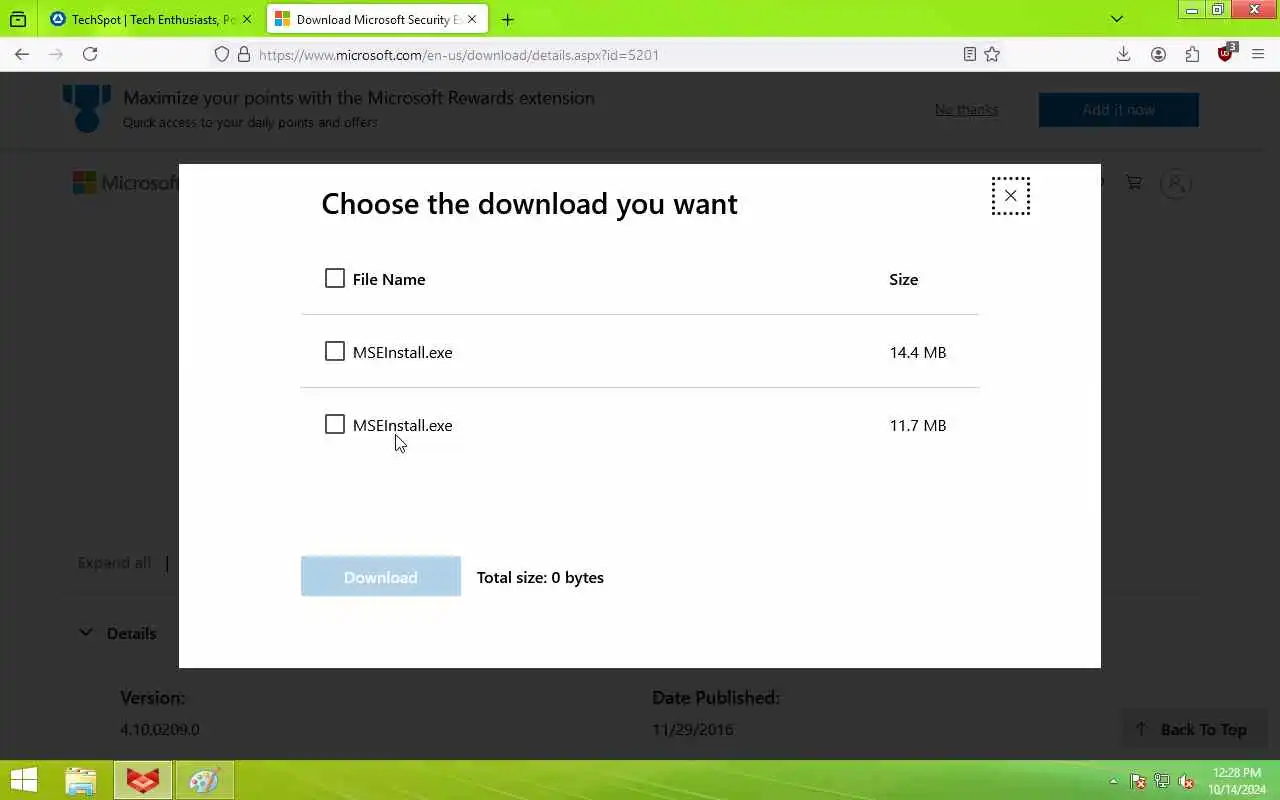1280x800 pixels.
Task: Open a new tab with plus button
Action: point(508,19)
